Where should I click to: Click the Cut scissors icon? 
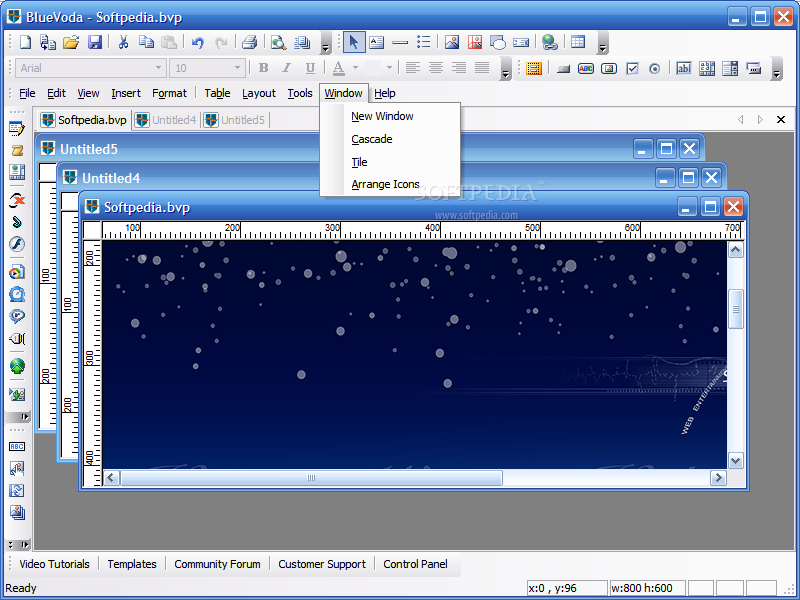(x=123, y=42)
